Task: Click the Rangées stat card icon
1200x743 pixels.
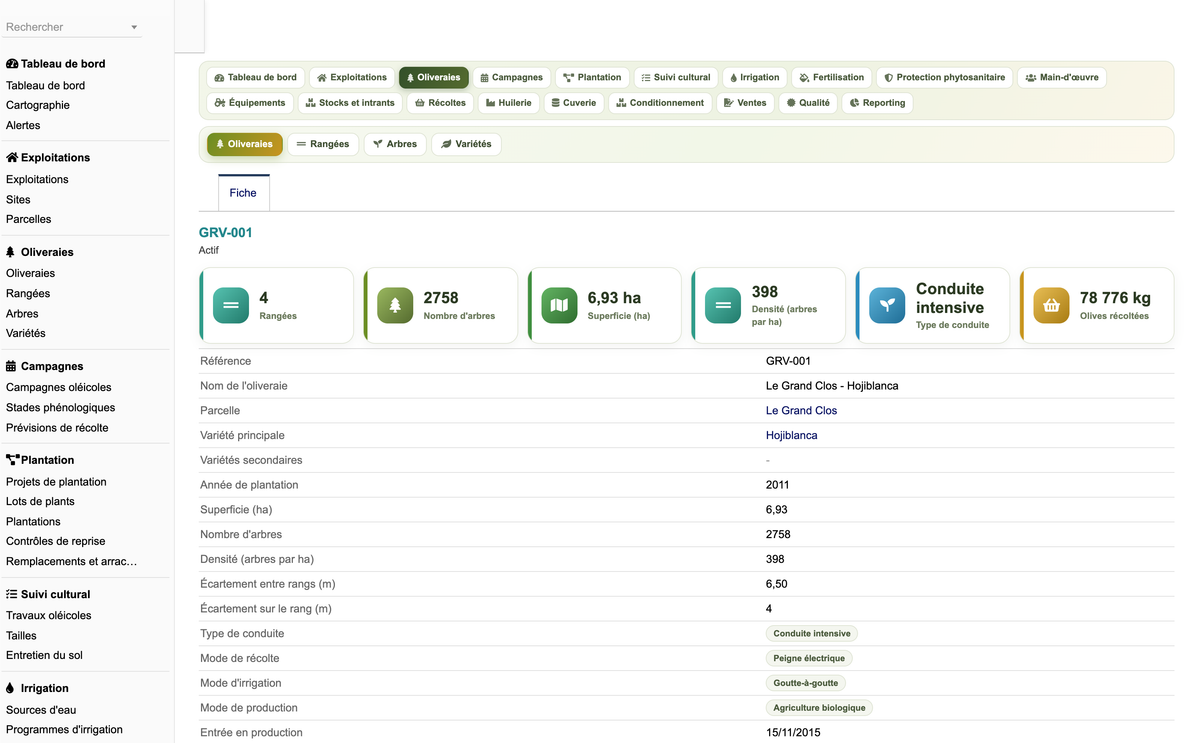Action: (x=231, y=305)
